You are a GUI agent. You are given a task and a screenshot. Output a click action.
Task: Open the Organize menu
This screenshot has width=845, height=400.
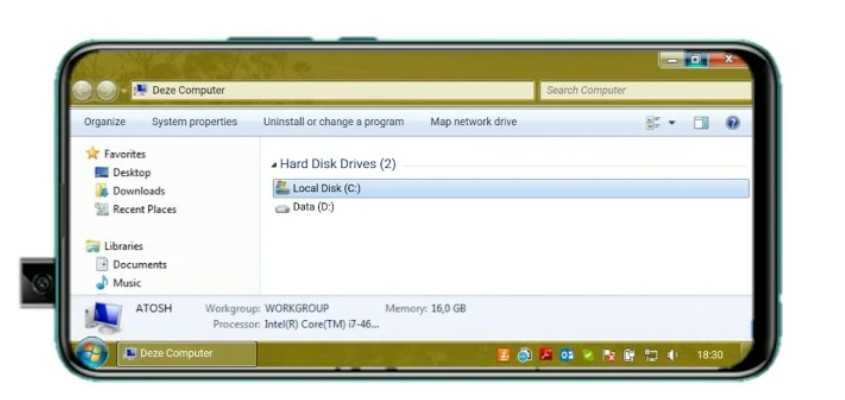click(x=105, y=122)
